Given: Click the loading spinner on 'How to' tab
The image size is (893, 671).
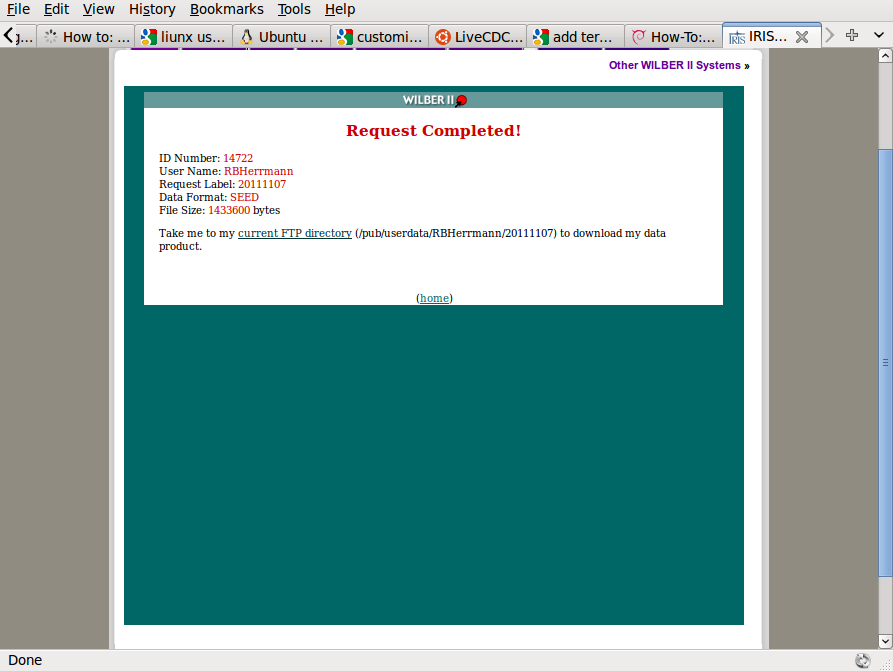Looking at the screenshot, I should [x=51, y=37].
